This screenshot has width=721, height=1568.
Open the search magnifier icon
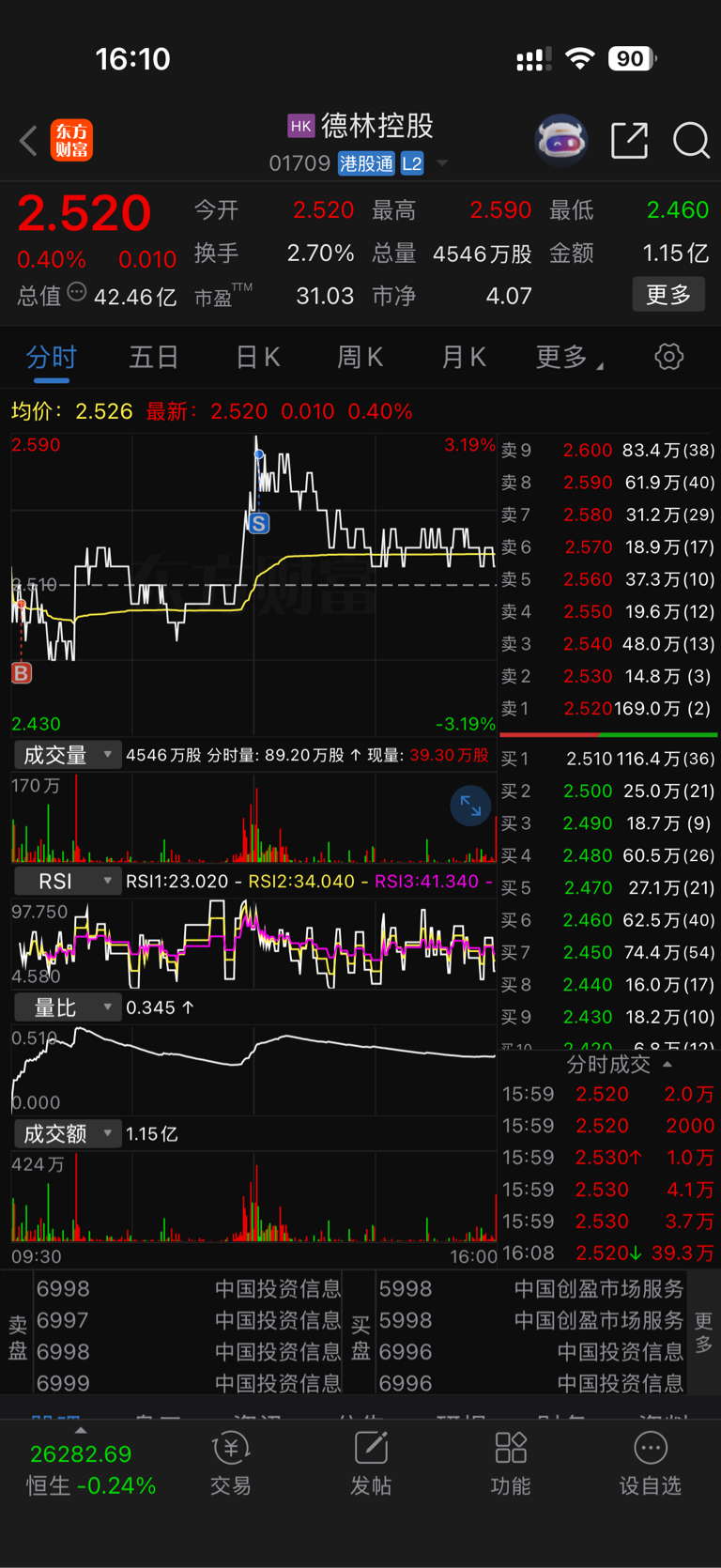tap(691, 141)
